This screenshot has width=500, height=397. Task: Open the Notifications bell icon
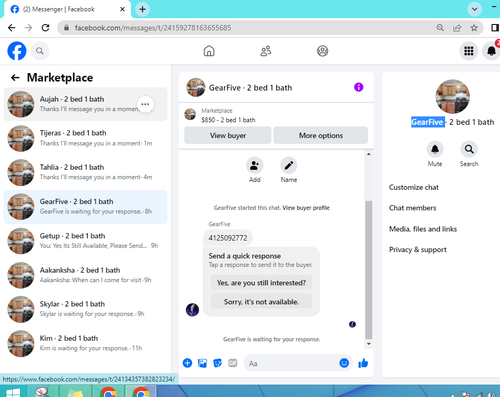tap(491, 51)
